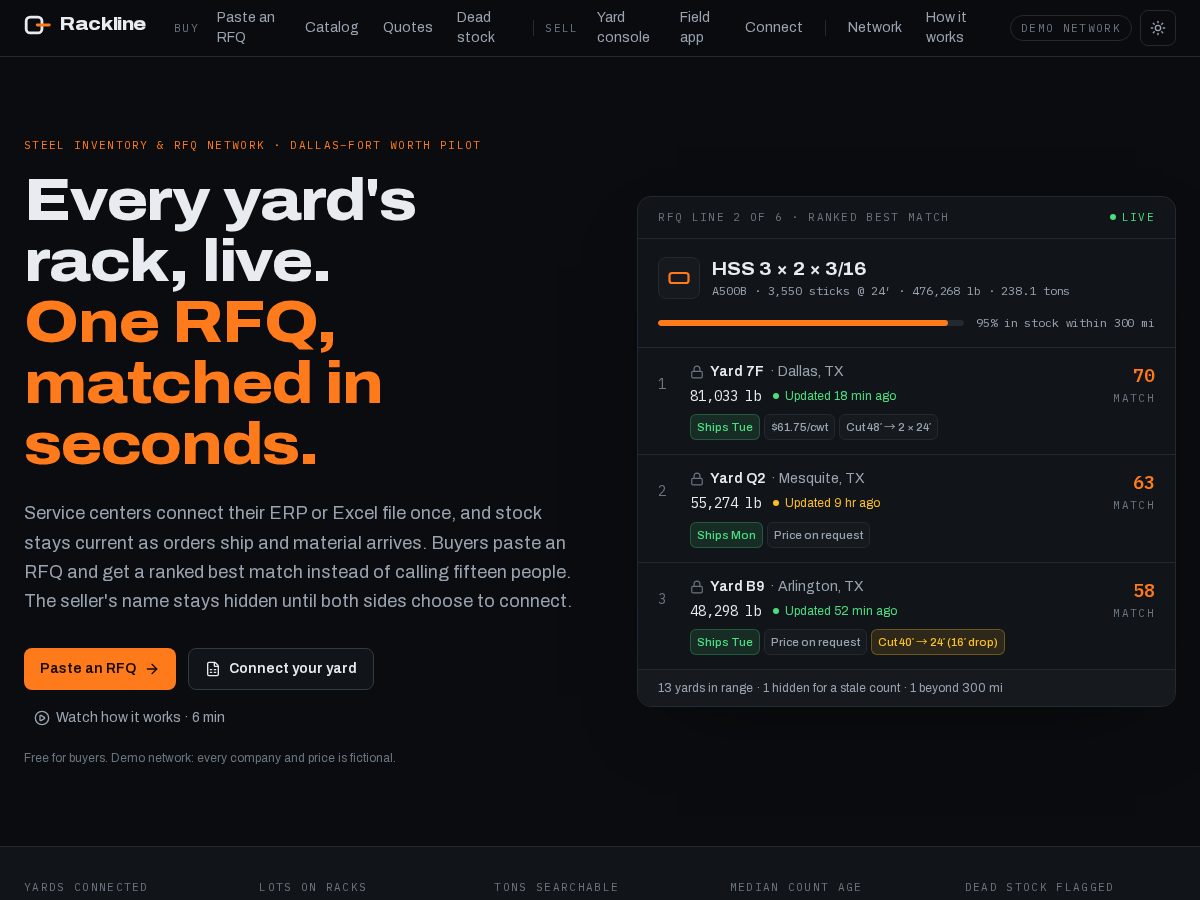The height and width of the screenshot is (900, 1200).
Task: Click the green dot by Updated 52 min ago
Action: pos(776,611)
